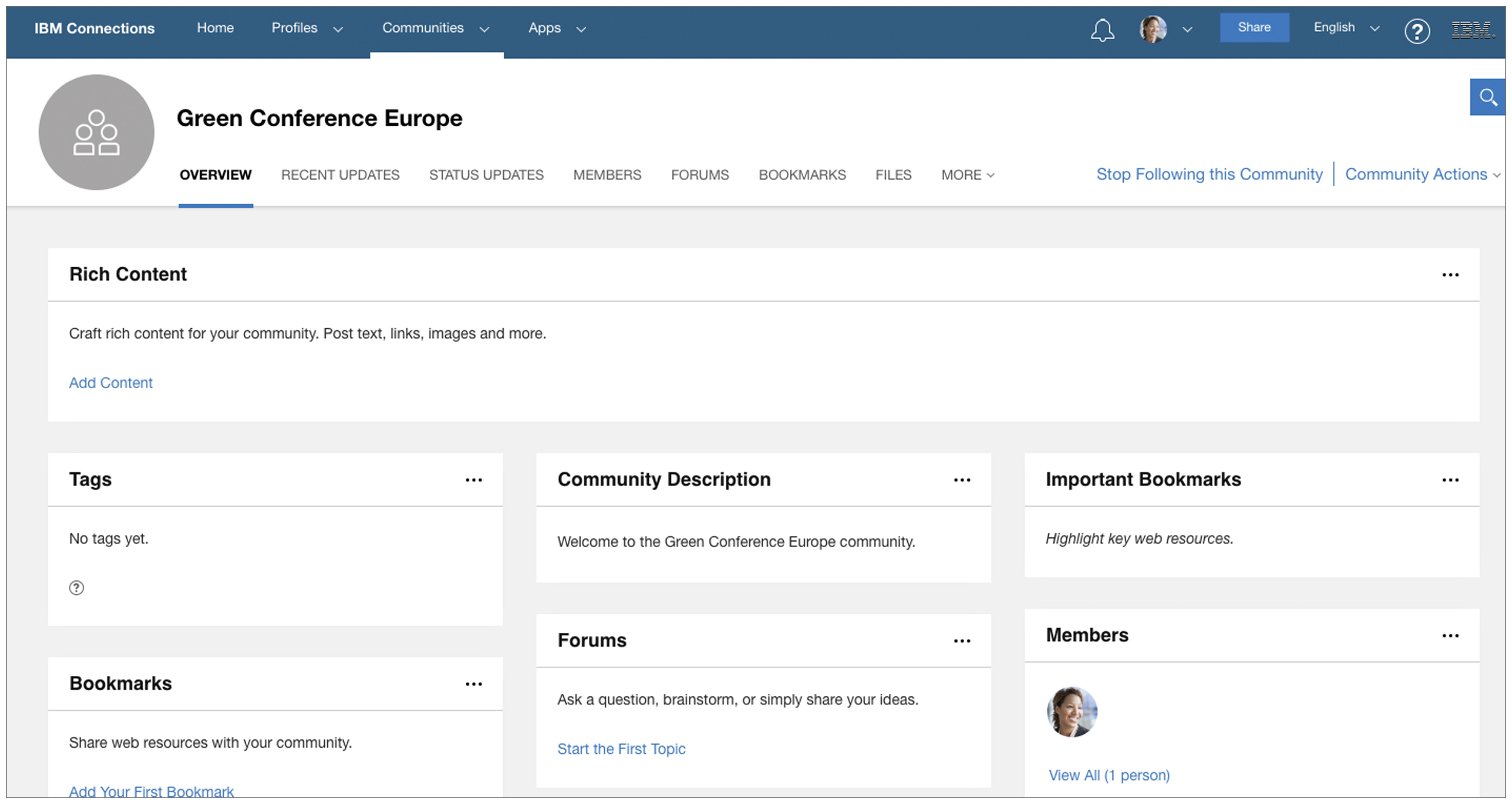1512x804 pixels.
Task: Open the notifications bell icon
Action: point(1102,30)
